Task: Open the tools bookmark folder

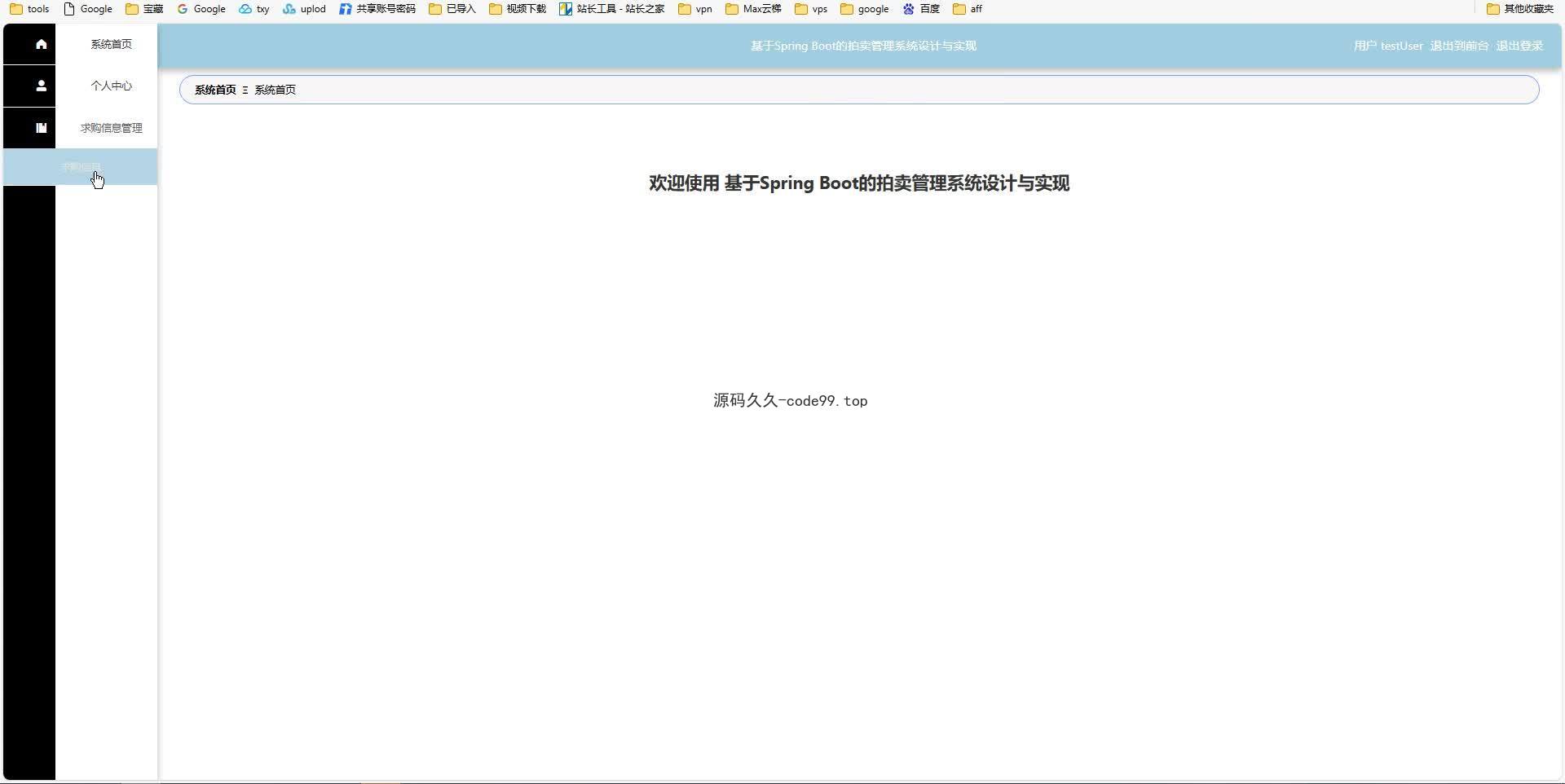Action: tap(29, 9)
